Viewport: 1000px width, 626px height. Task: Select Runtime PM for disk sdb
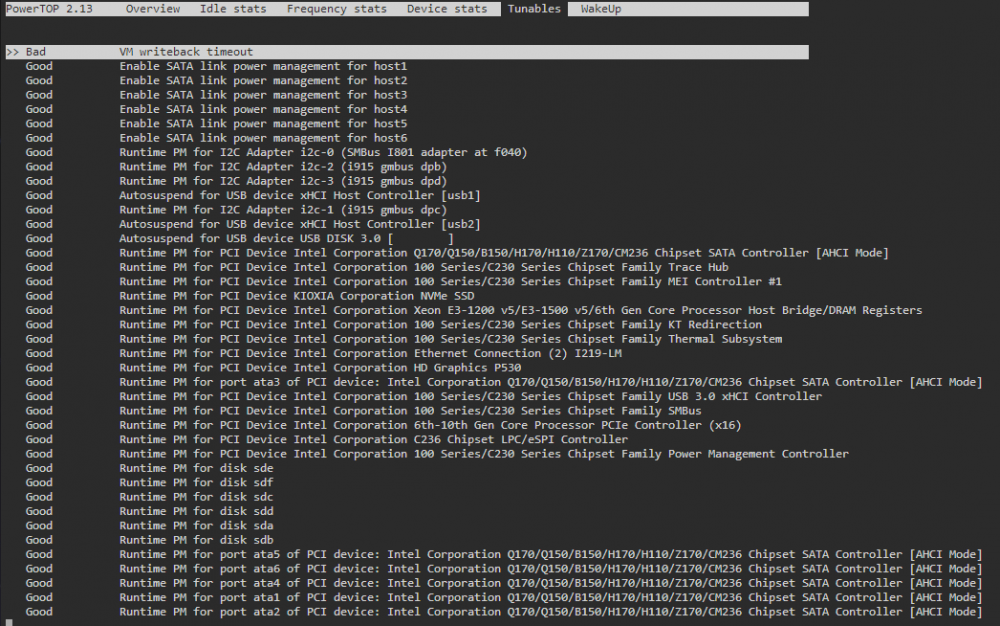[x=196, y=539]
